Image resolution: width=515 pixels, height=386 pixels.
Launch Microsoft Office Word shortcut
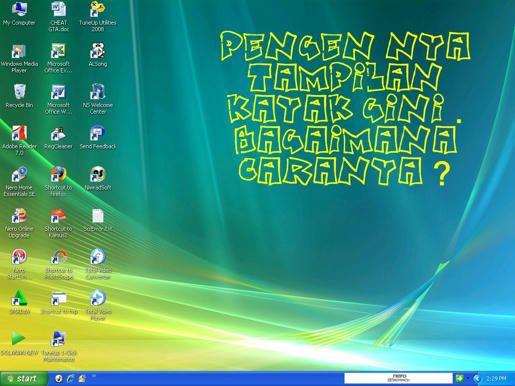pos(58,99)
